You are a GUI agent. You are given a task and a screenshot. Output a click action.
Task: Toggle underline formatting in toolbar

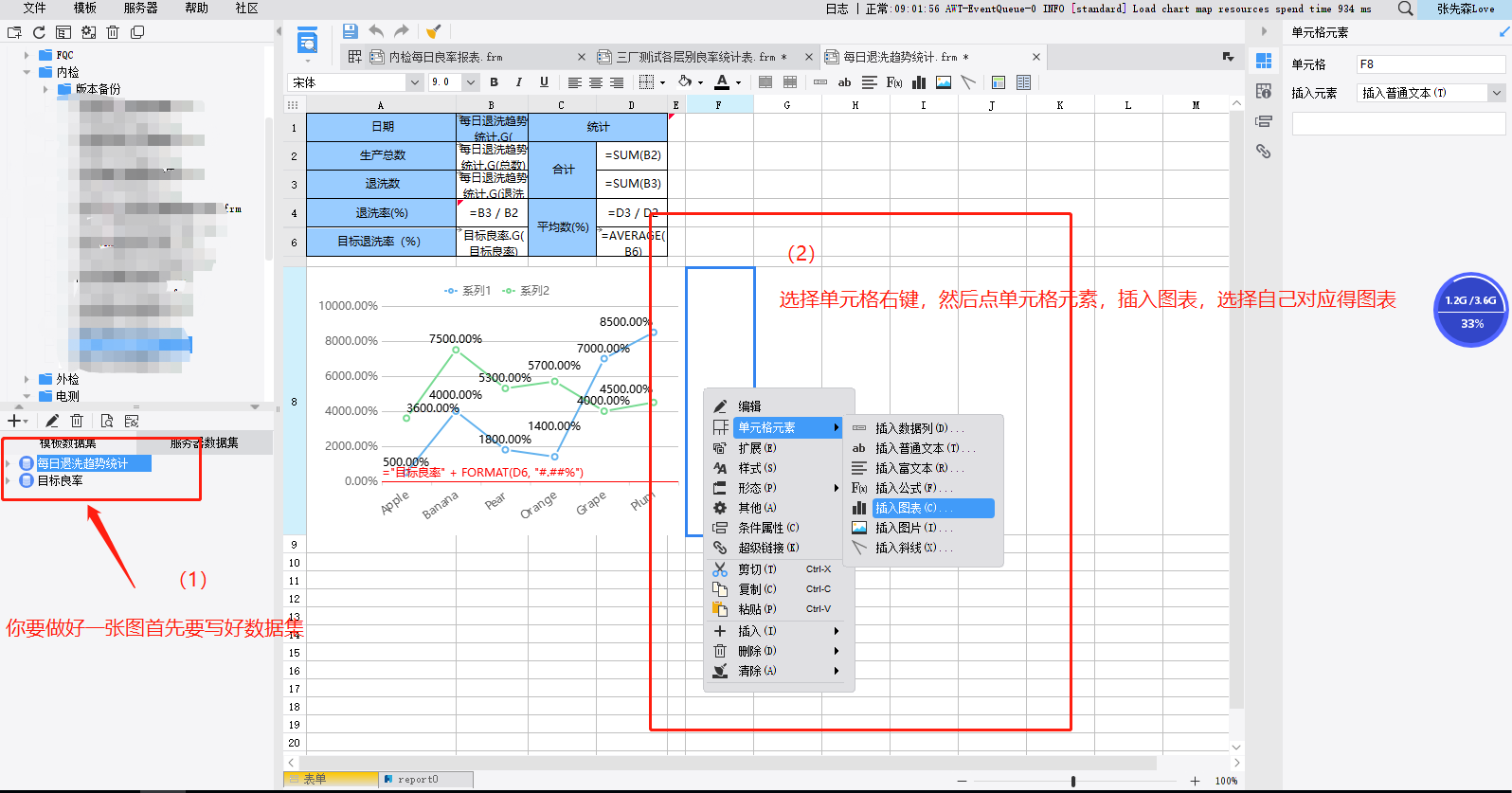[x=544, y=82]
